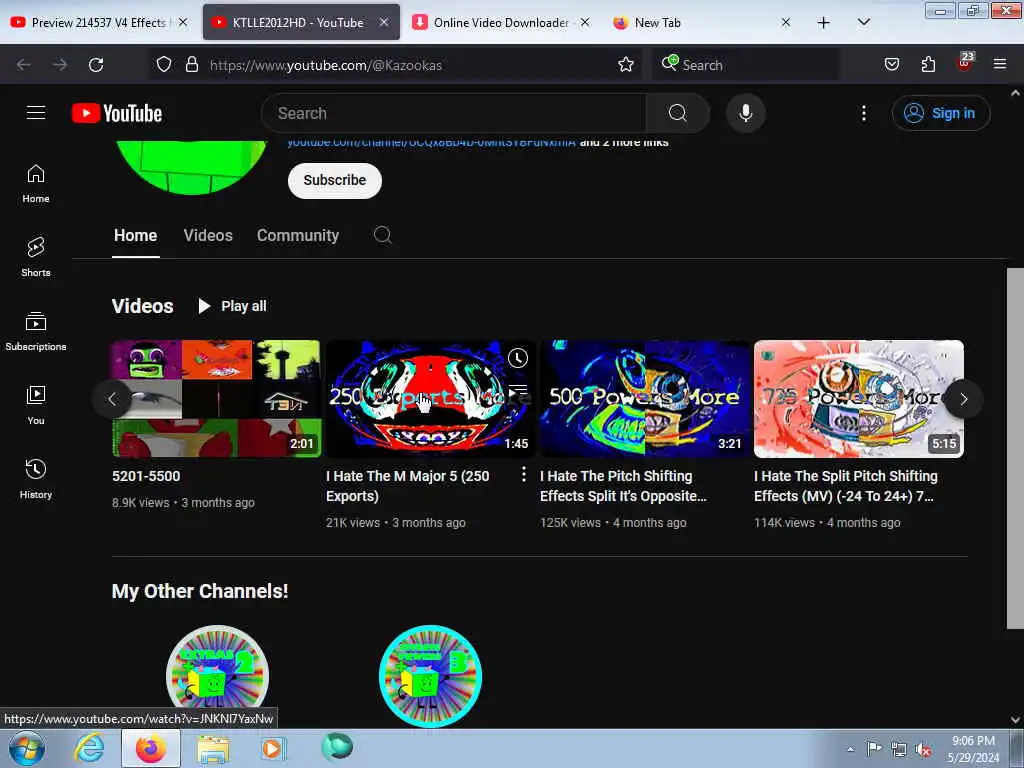1024x768 pixels.
Task: Add 250 Exports video to Watch Later
Action: point(518,358)
